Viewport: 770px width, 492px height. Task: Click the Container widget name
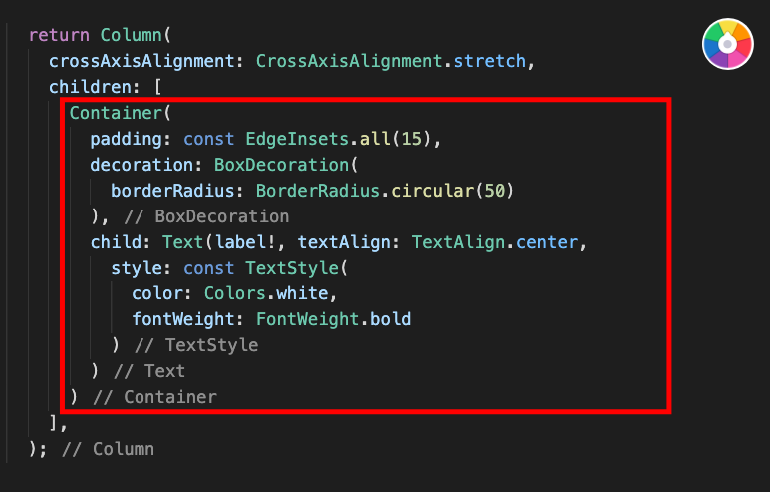116,113
